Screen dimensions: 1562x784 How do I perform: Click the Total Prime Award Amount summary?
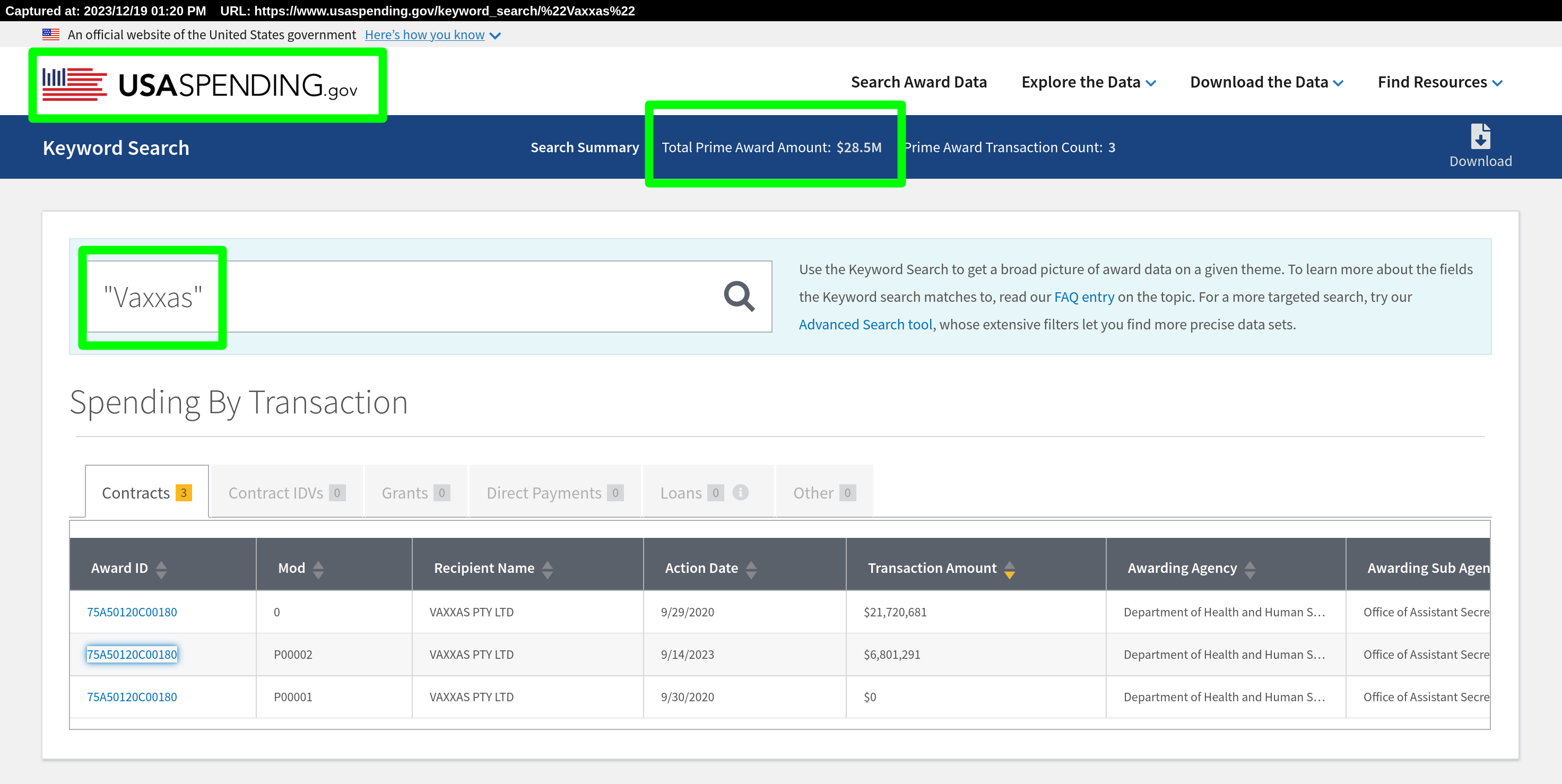[771, 147]
